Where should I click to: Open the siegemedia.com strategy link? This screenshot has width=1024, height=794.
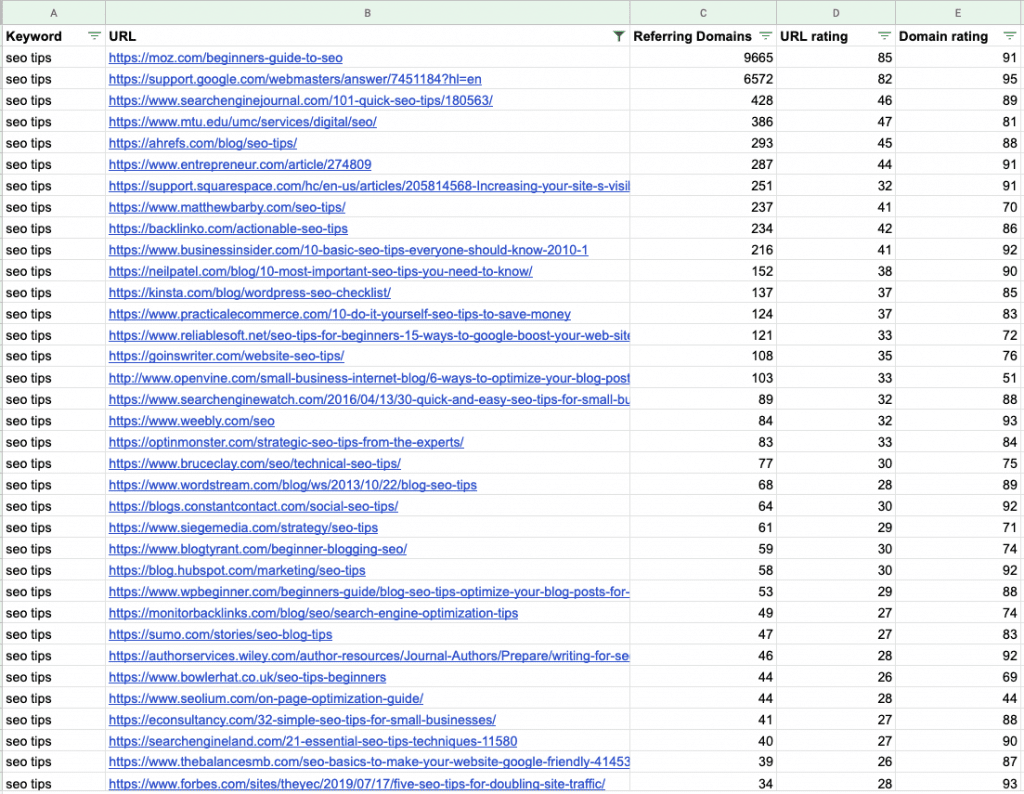click(243, 528)
